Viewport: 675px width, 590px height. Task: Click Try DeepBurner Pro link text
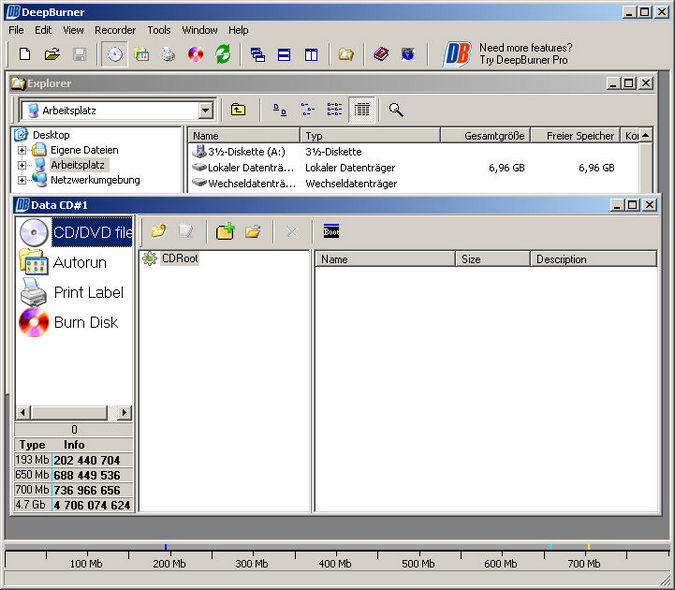(523, 60)
